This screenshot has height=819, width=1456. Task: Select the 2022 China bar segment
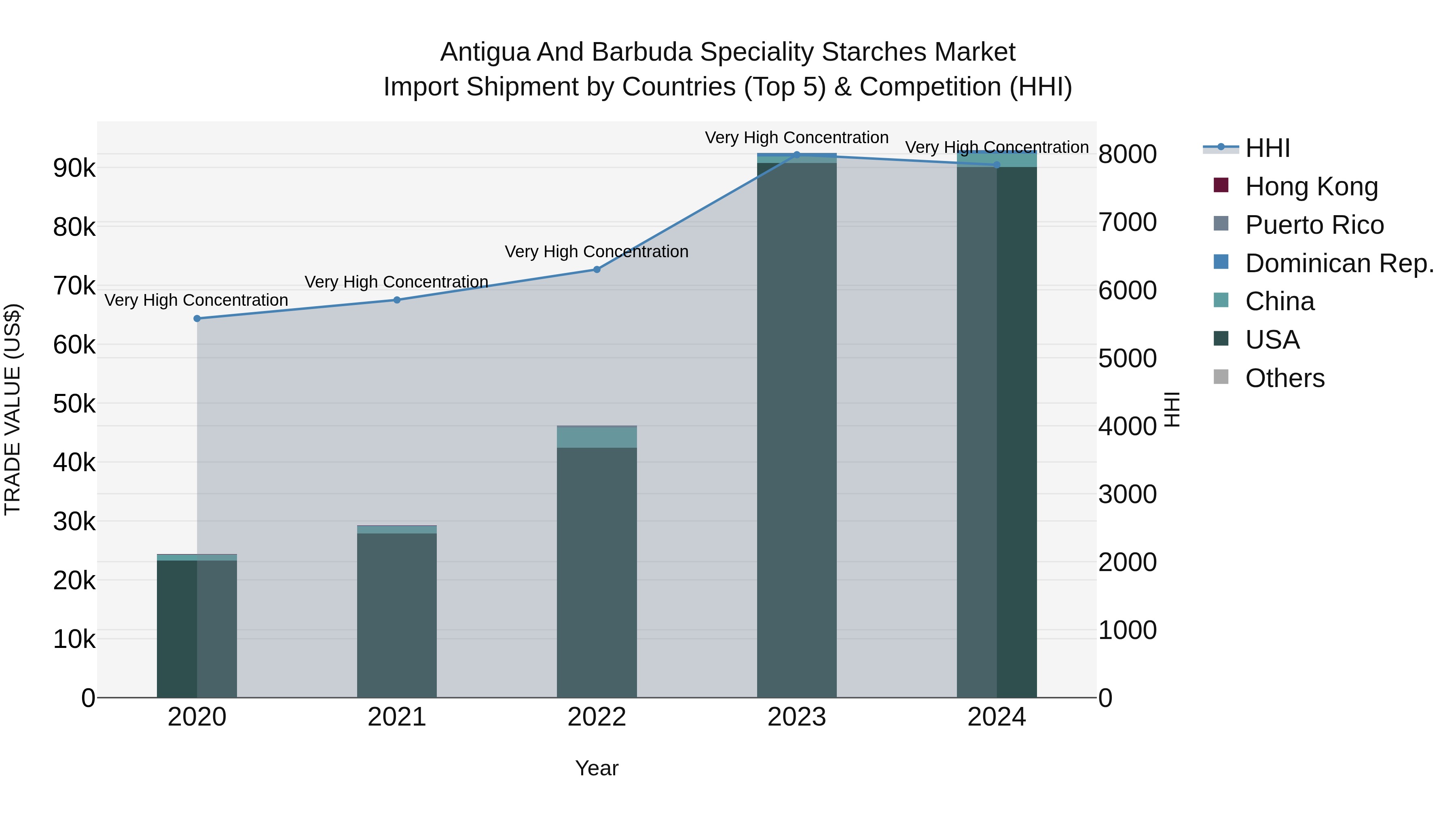[597, 437]
